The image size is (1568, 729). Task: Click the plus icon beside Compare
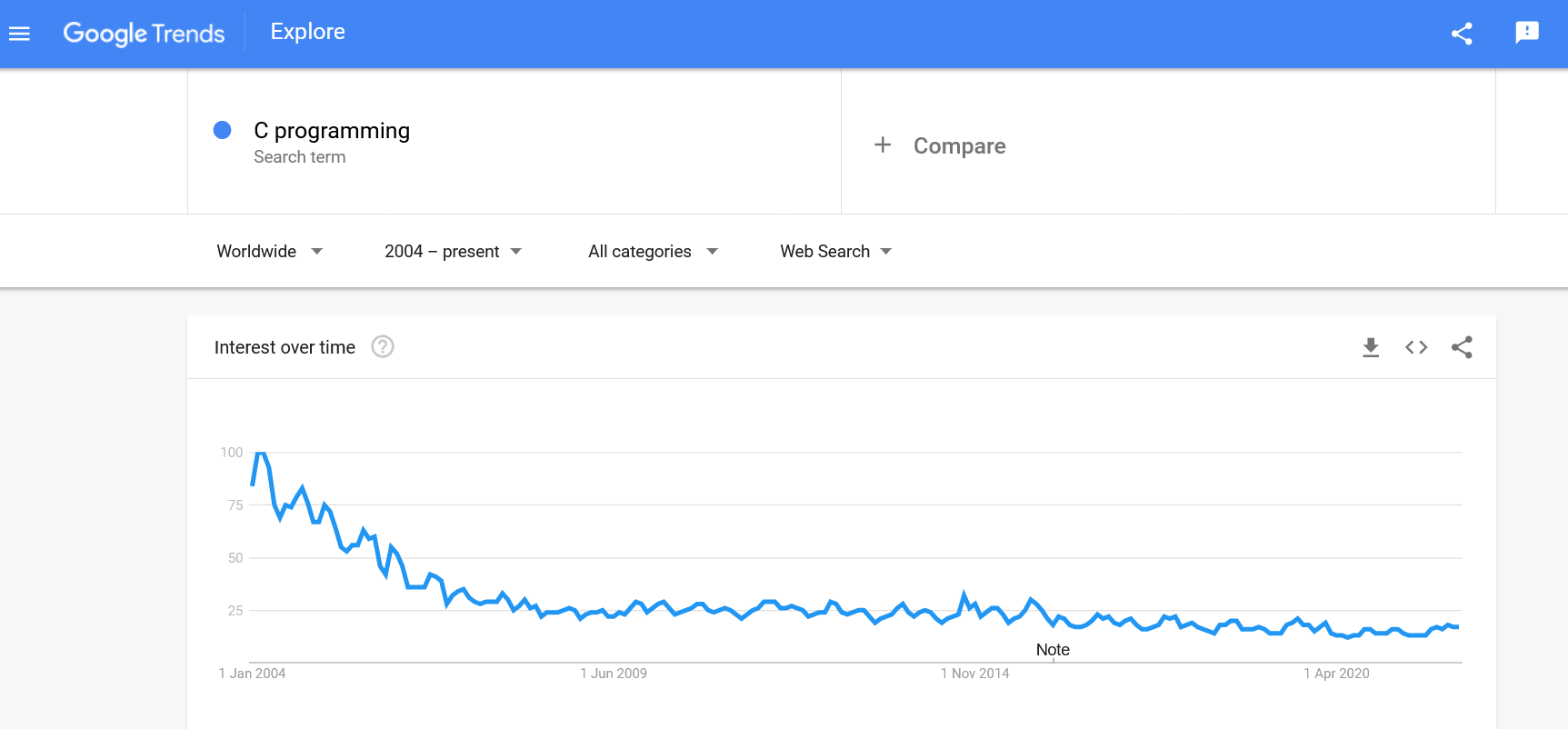point(882,145)
